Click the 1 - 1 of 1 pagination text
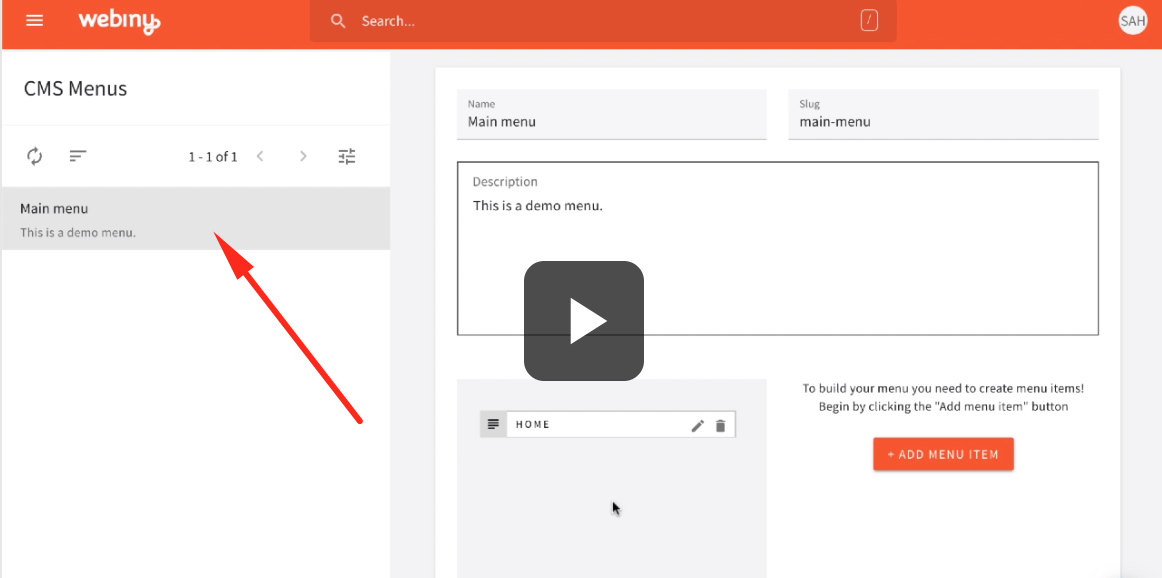The image size is (1162, 578). pyautogui.click(x=213, y=156)
